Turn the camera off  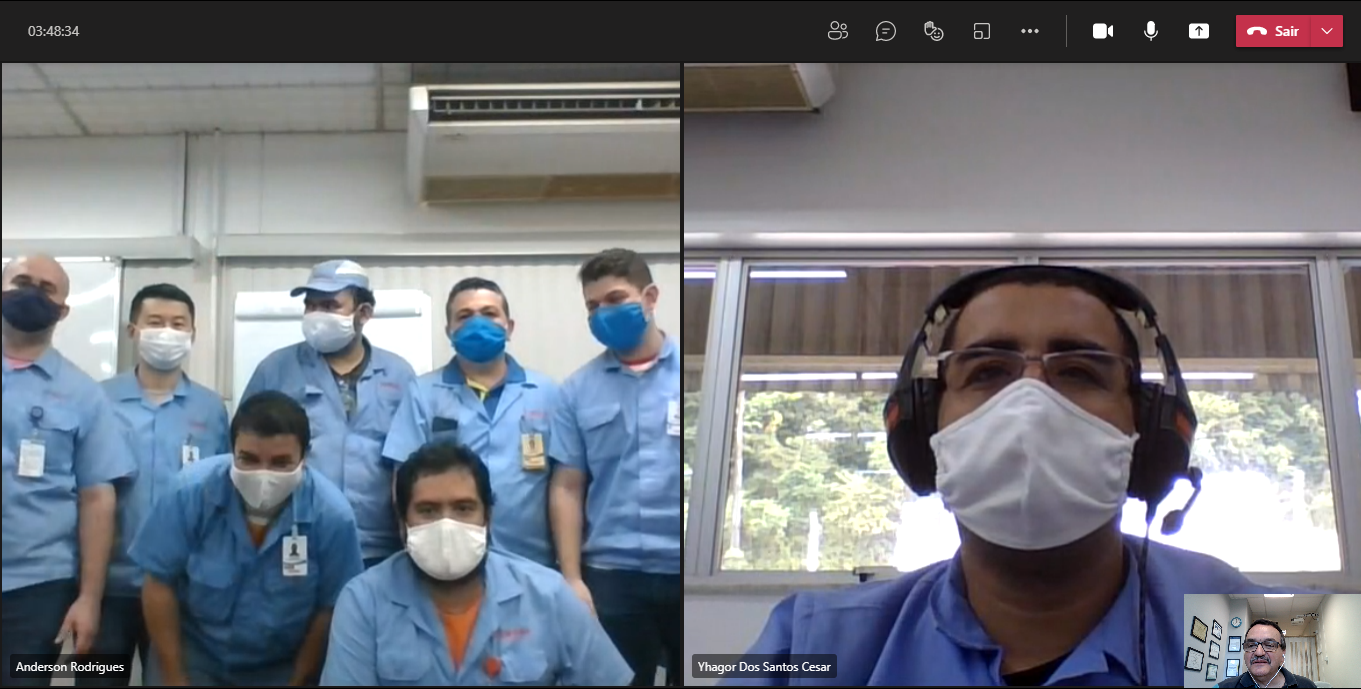[x=1103, y=31]
